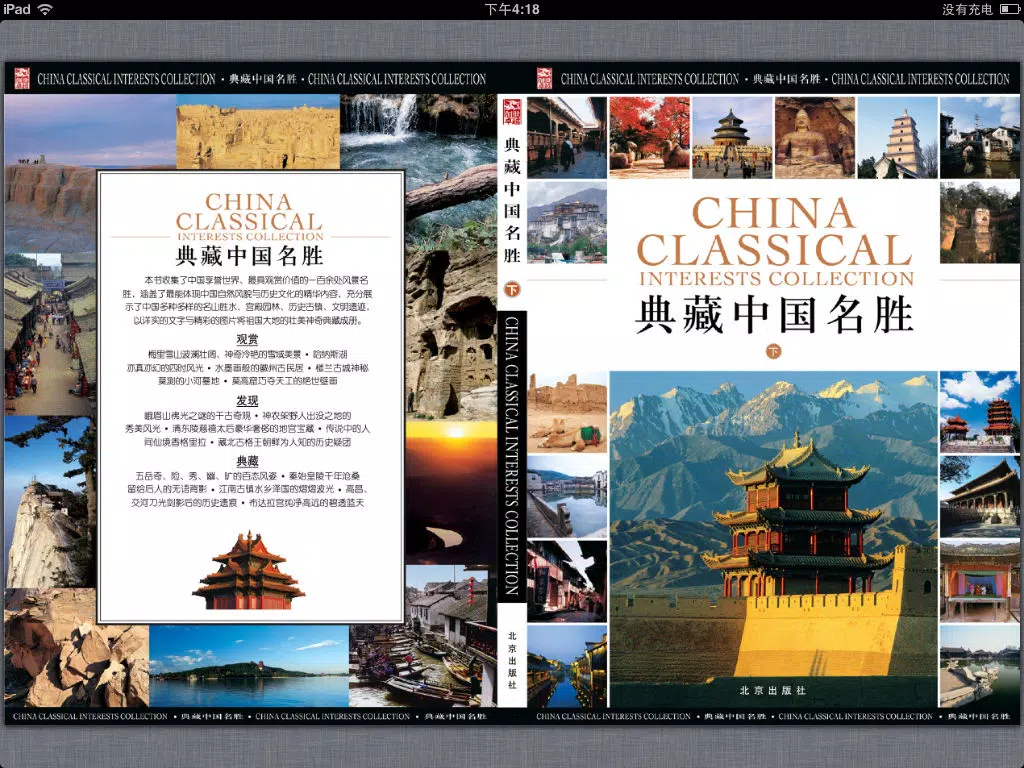Tap the red seal logo atop the spine
Viewport: 1024px width, 768px height.
pos(512,112)
